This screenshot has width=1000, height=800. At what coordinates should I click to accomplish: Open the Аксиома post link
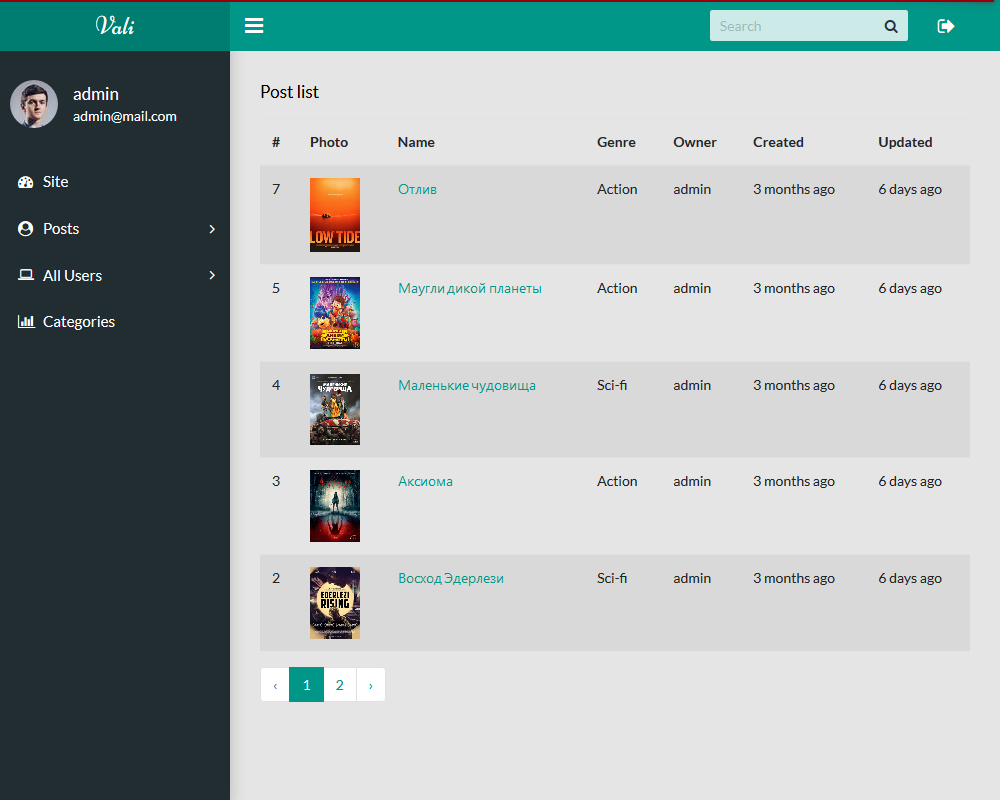425,482
